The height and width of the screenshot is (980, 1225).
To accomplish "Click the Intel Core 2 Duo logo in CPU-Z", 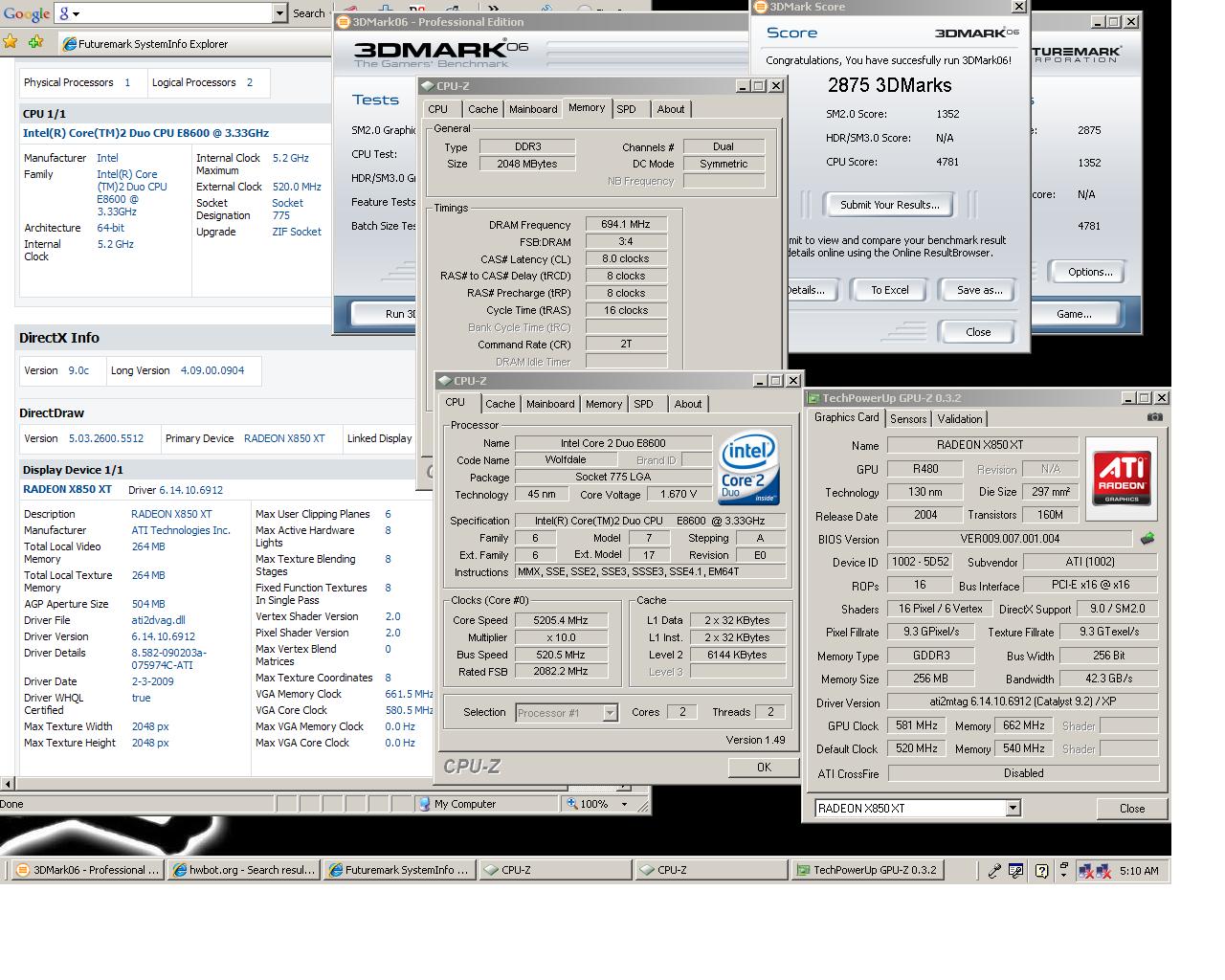I will pos(748,469).
